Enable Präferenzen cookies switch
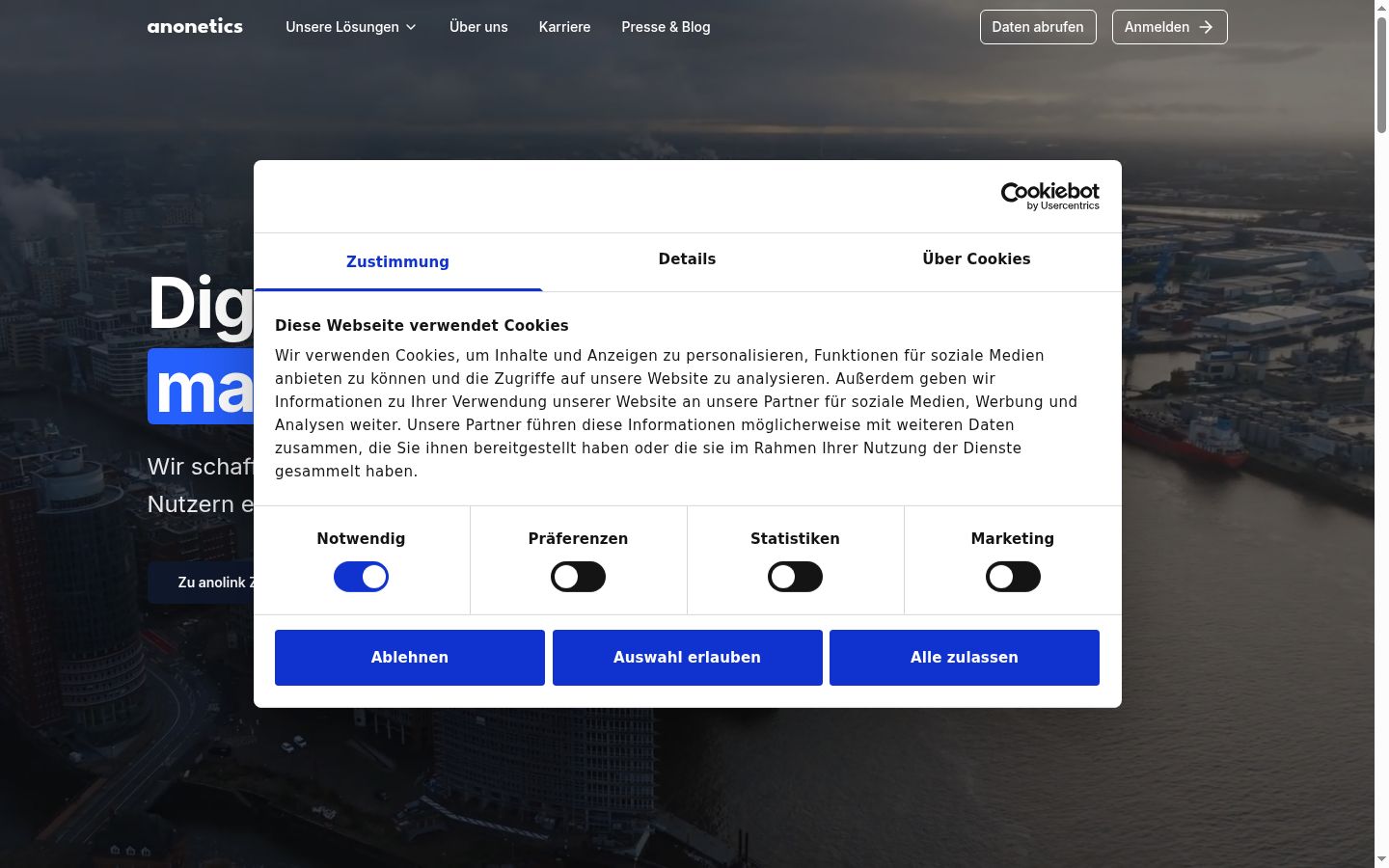 pyautogui.click(x=578, y=577)
